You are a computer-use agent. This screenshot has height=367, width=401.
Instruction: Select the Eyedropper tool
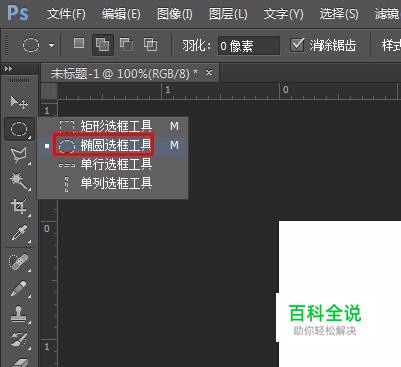point(19,233)
